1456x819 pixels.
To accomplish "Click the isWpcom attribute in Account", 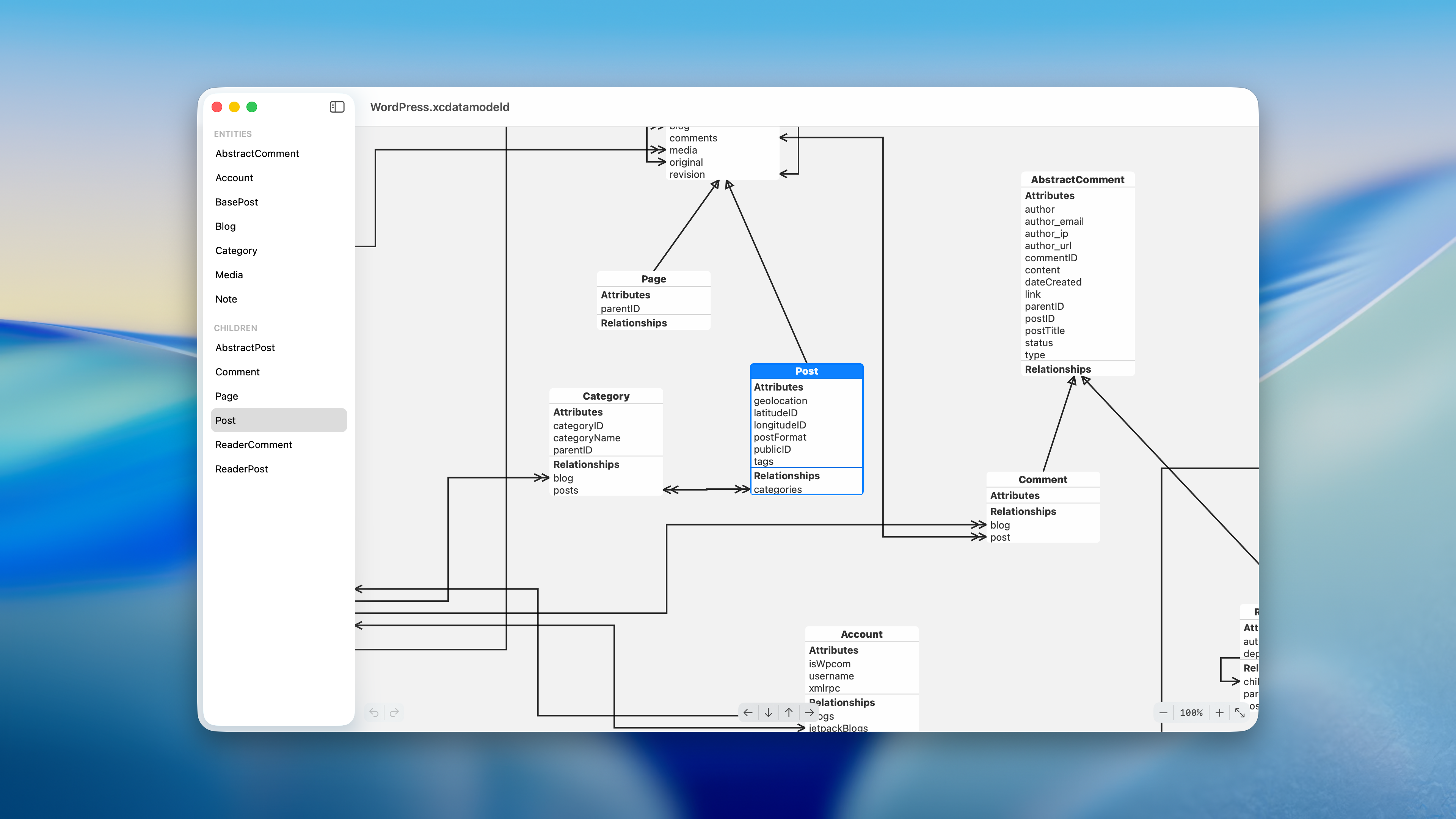I will click(830, 664).
